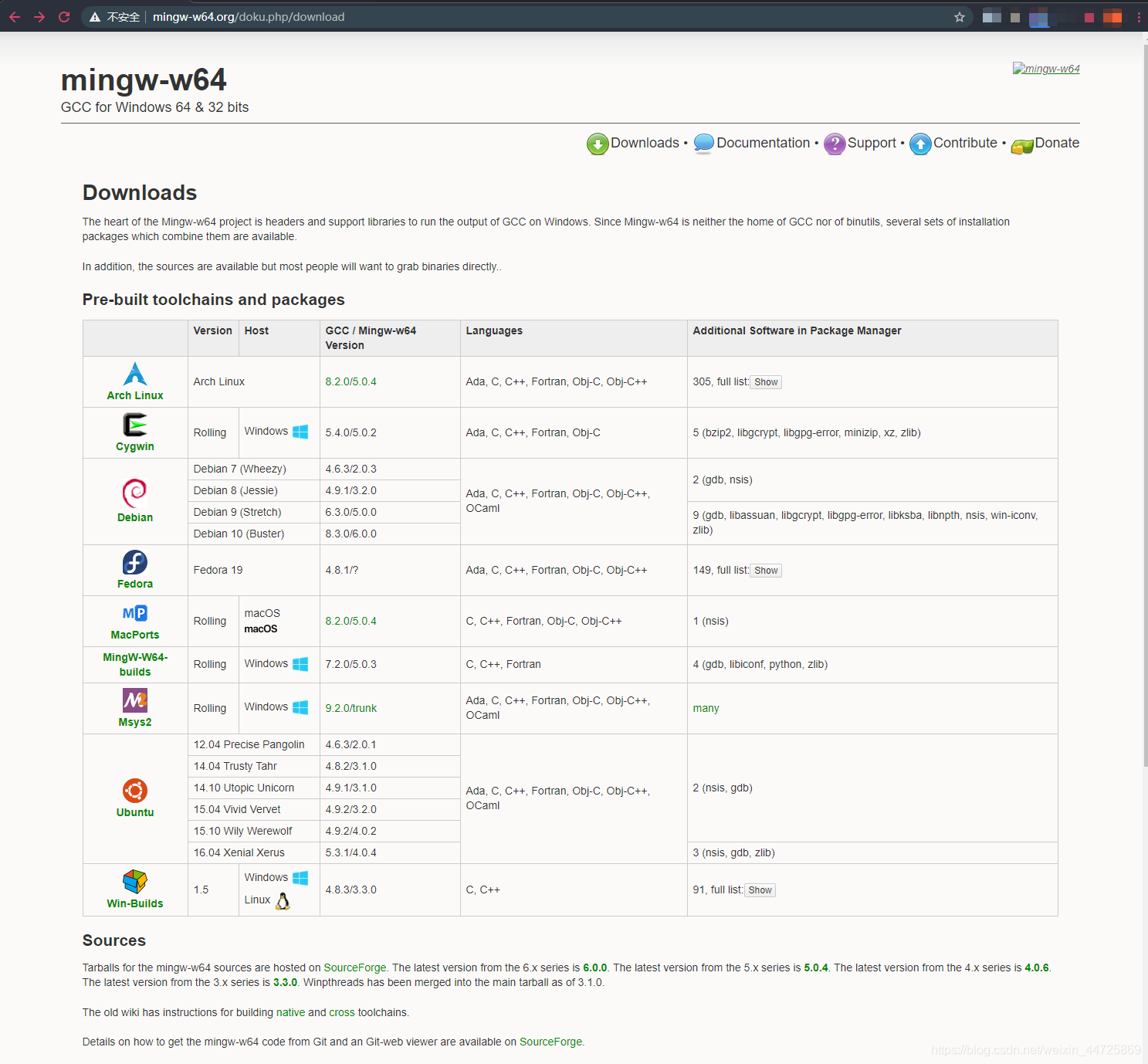Click the MacPorts logo icon

click(135, 613)
